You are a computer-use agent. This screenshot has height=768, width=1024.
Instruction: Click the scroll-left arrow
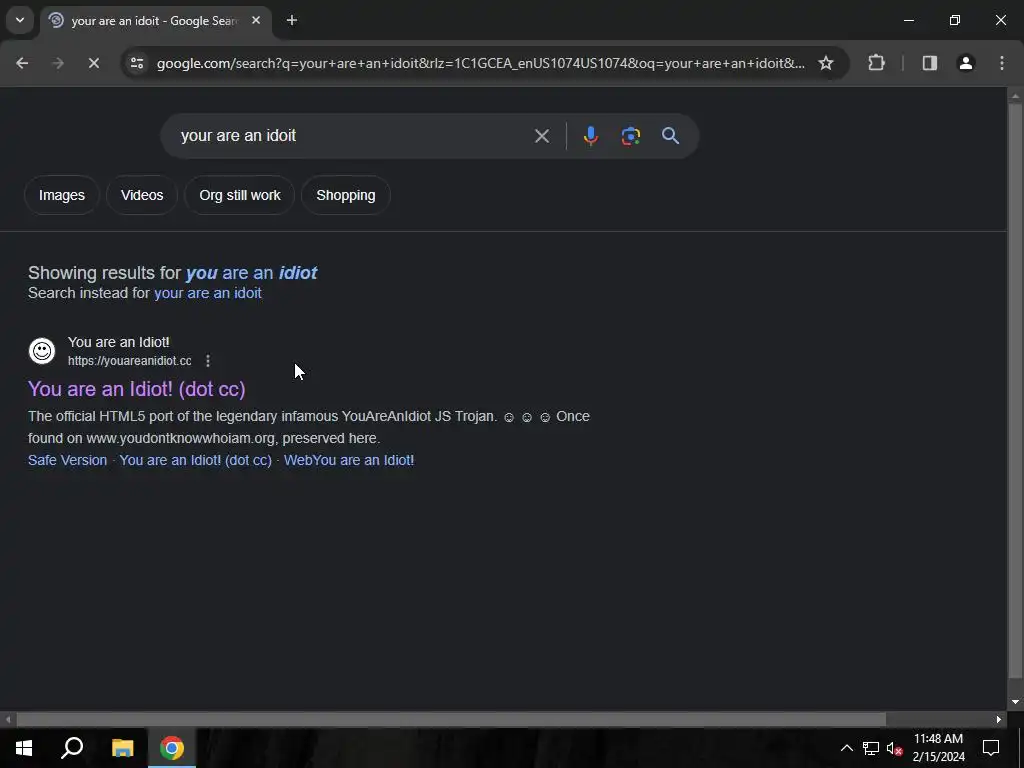pos(8,719)
